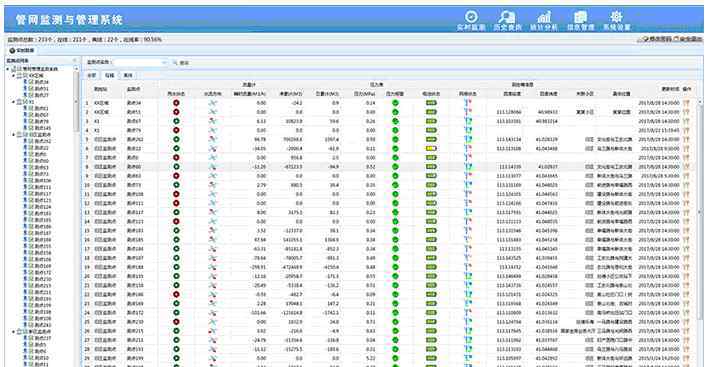Image resolution: width=707 pixels, height=367 pixels.
Task: Click the operation icon at end of row 20
Action: [x=687, y=276]
